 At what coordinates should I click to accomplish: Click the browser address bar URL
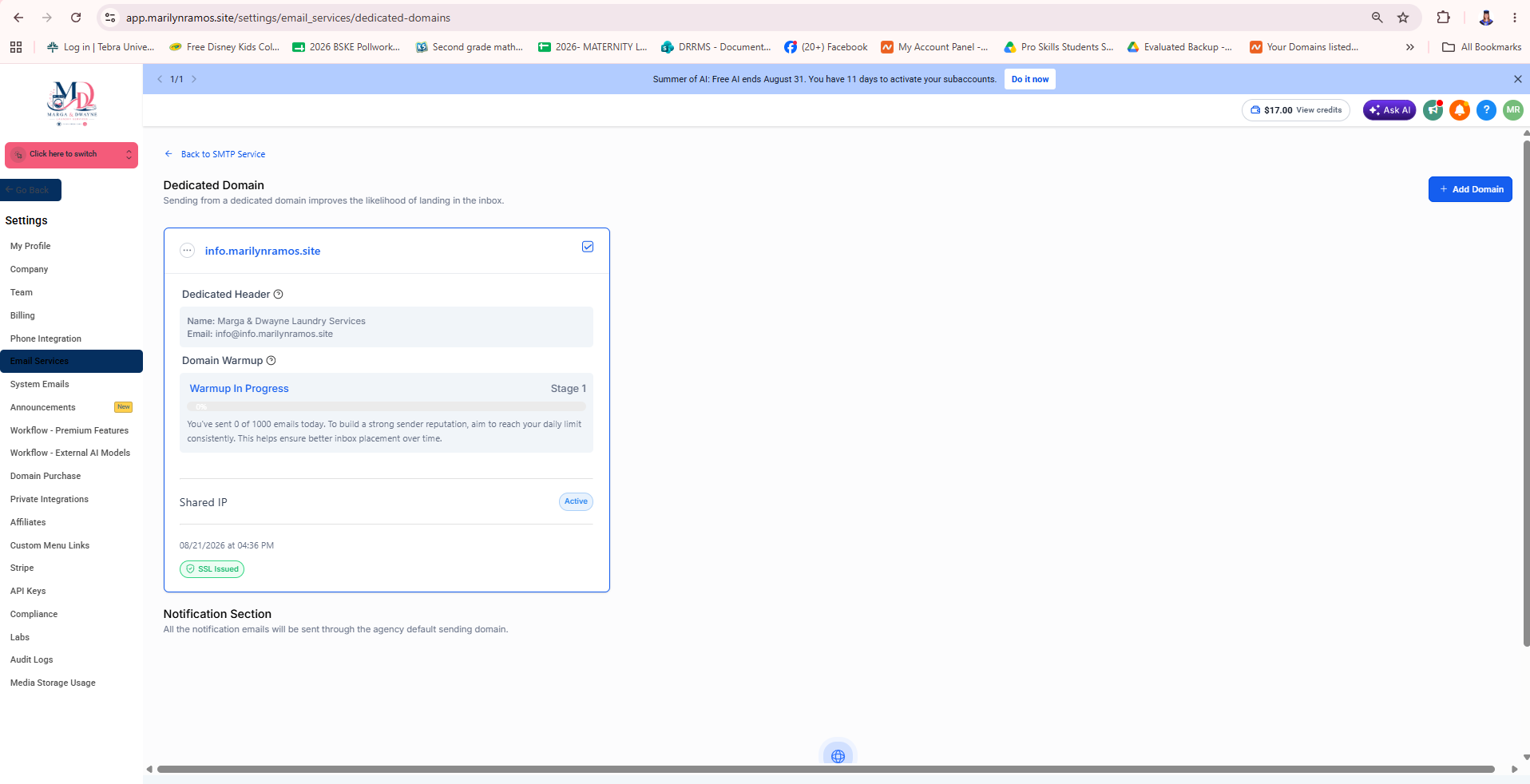288,18
